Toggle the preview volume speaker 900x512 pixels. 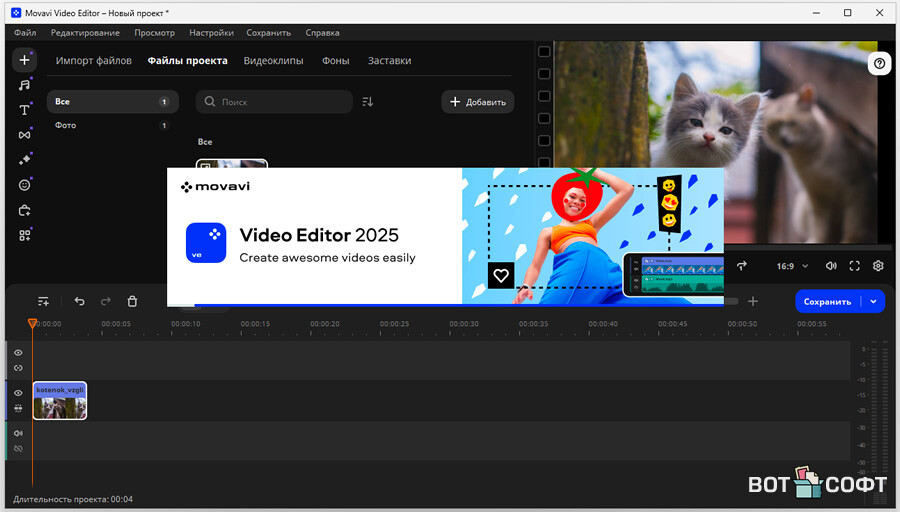point(831,266)
